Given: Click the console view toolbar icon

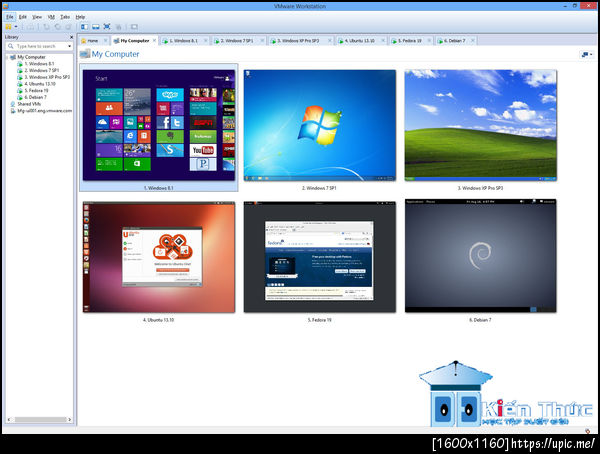Looking at the screenshot, I should click(x=134, y=27).
